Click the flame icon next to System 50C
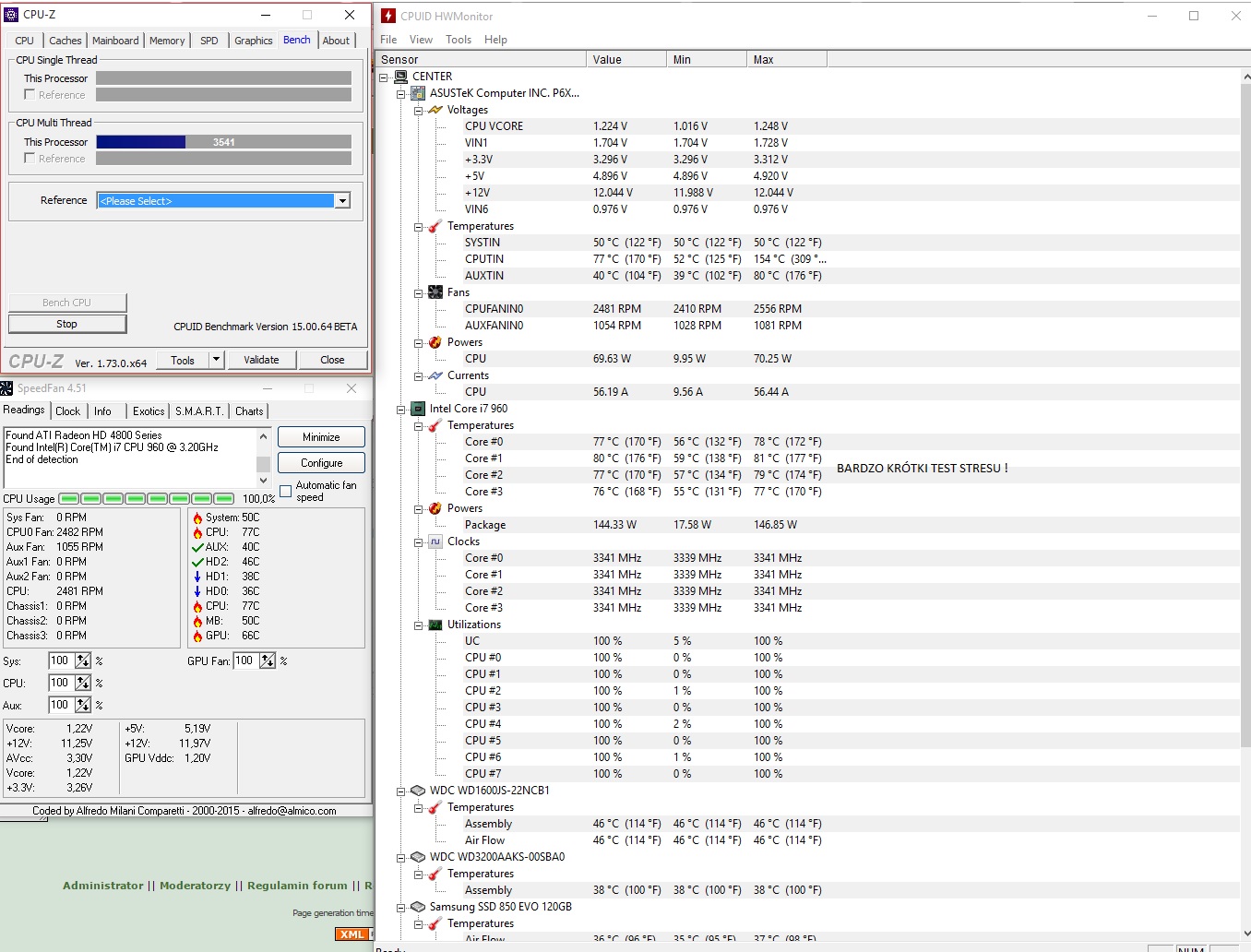This screenshot has width=1251, height=952. click(x=197, y=518)
